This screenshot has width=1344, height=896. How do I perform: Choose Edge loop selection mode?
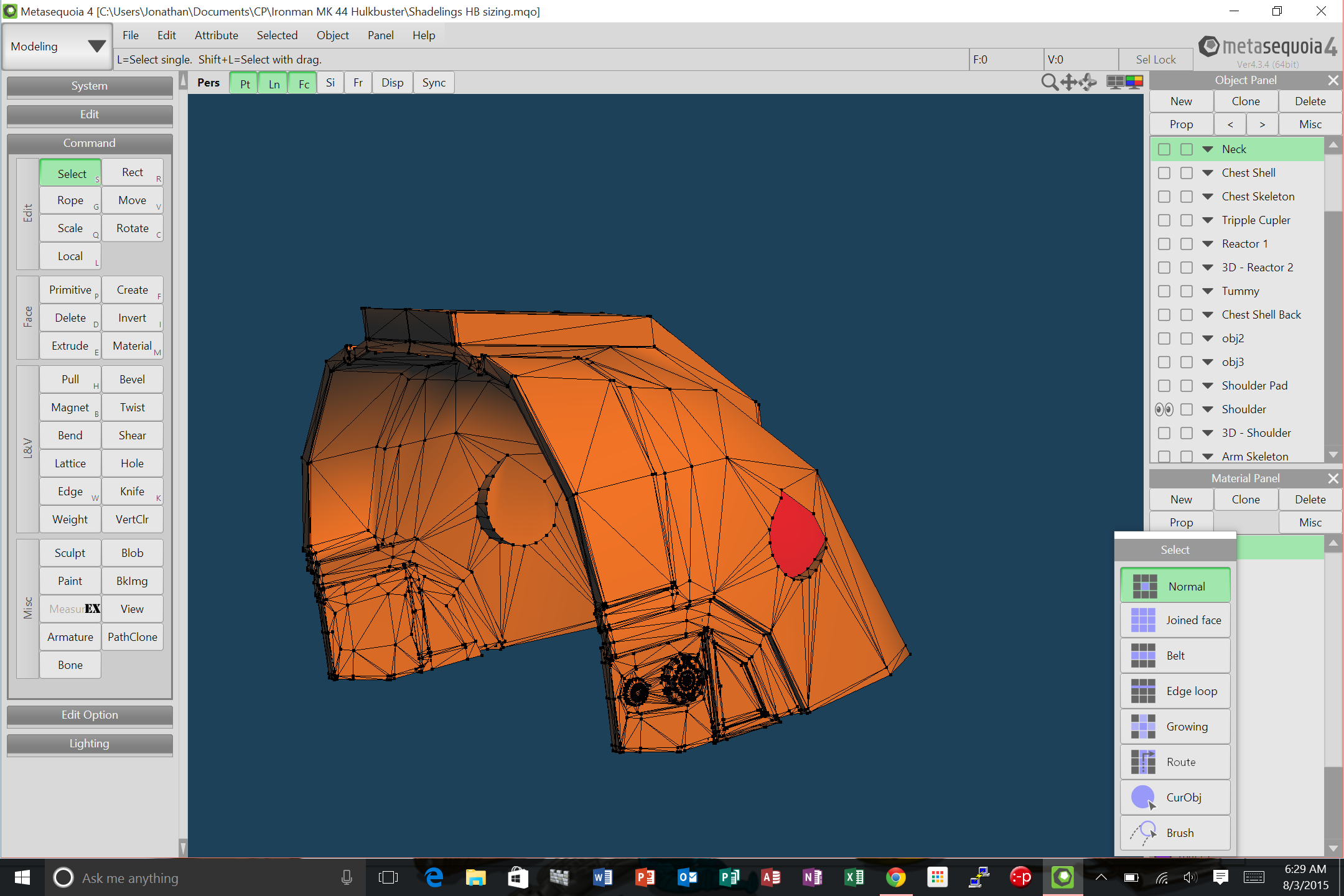coord(1175,691)
